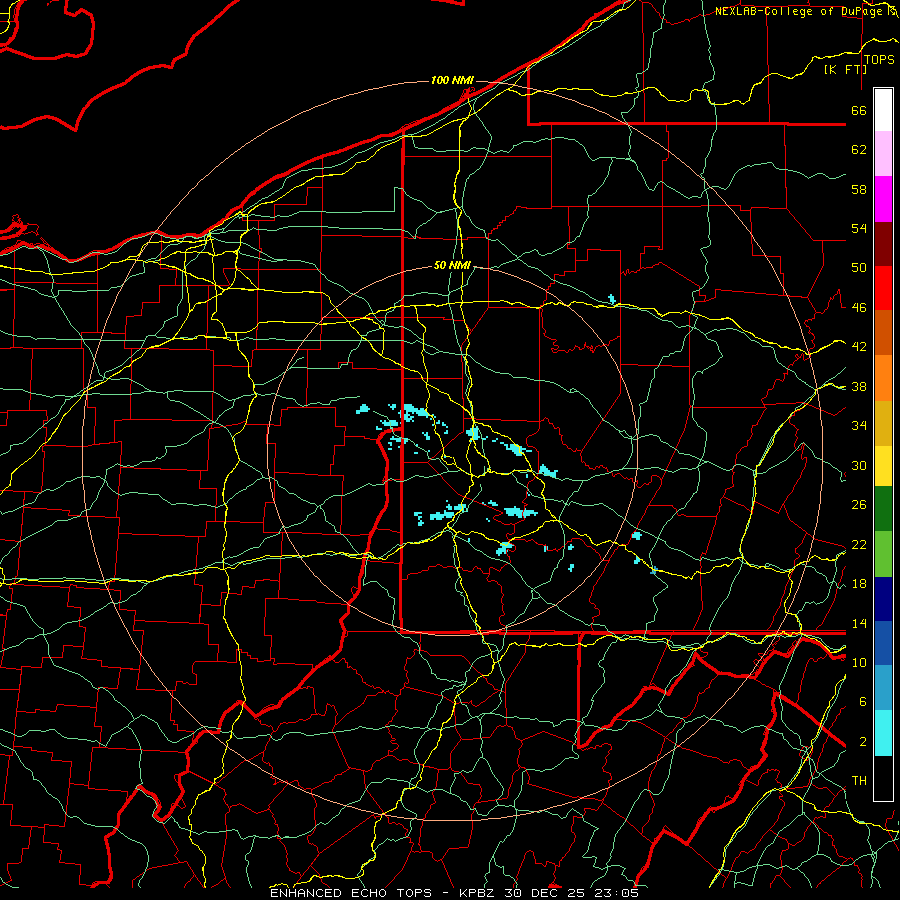Click the legend value 10
Screen dimensions: 900x900
point(859,662)
